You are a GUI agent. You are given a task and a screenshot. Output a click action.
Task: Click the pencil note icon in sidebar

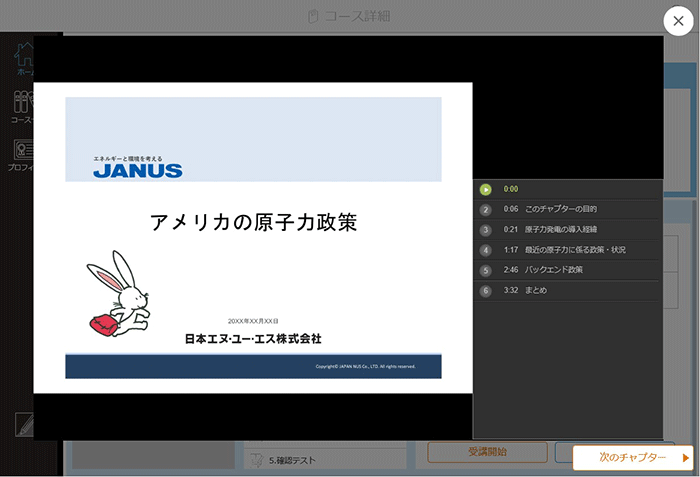pyautogui.click(x=24, y=424)
